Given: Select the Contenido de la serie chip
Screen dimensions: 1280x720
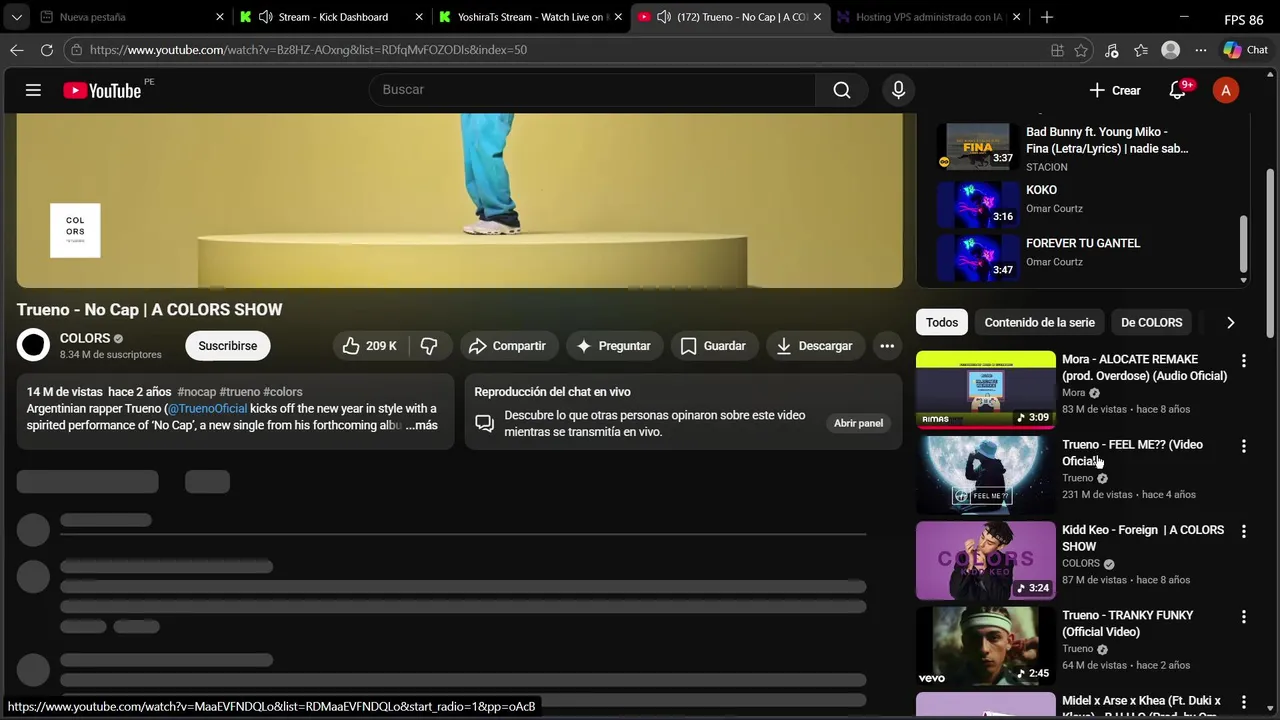Looking at the screenshot, I should [1039, 322].
